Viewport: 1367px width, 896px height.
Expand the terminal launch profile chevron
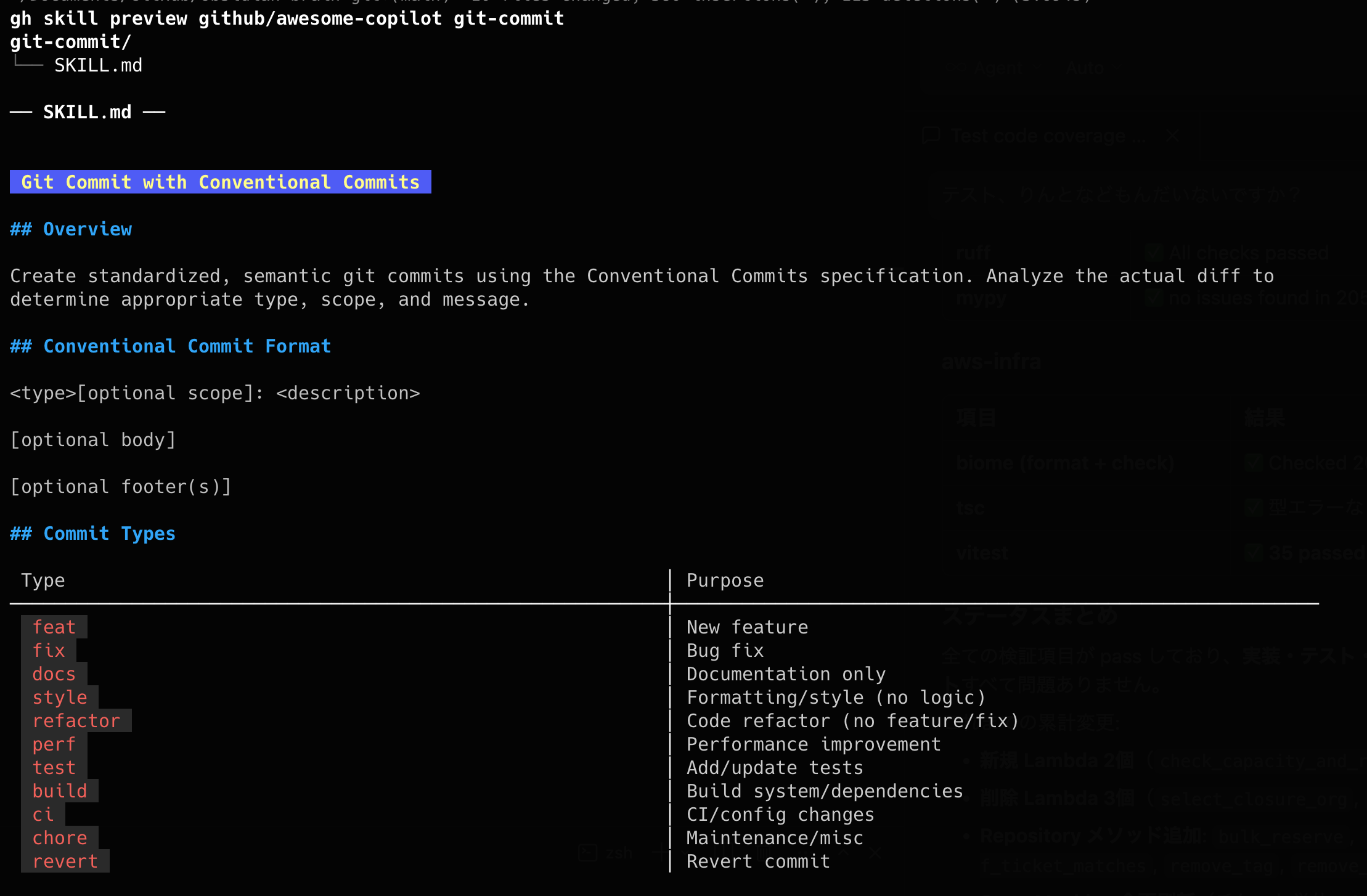[x=685, y=852]
